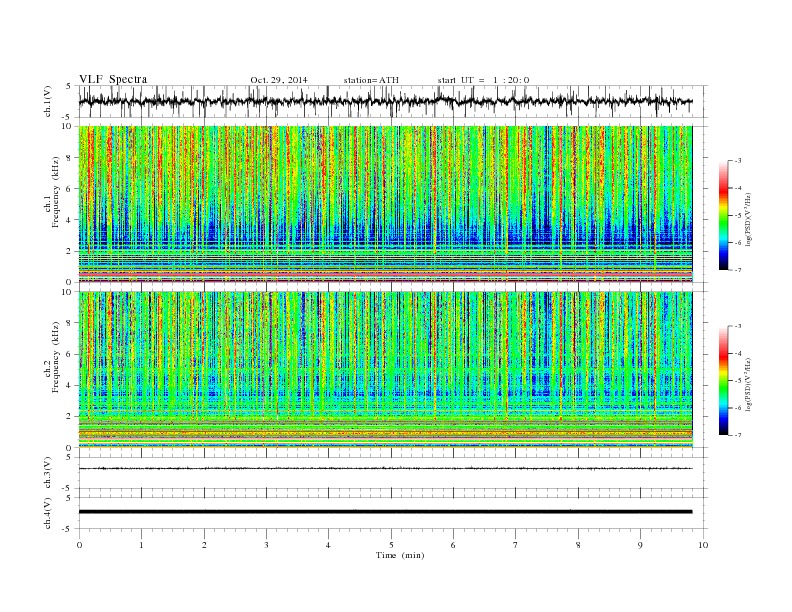The width and height of the screenshot is (792, 612).
Task: Click the time axis tick label 3
Action: coord(266,545)
